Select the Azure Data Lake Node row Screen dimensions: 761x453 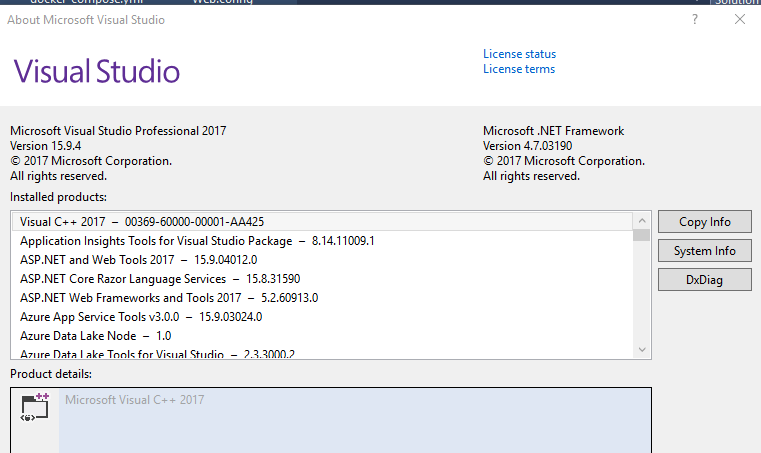tap(322, 336)
